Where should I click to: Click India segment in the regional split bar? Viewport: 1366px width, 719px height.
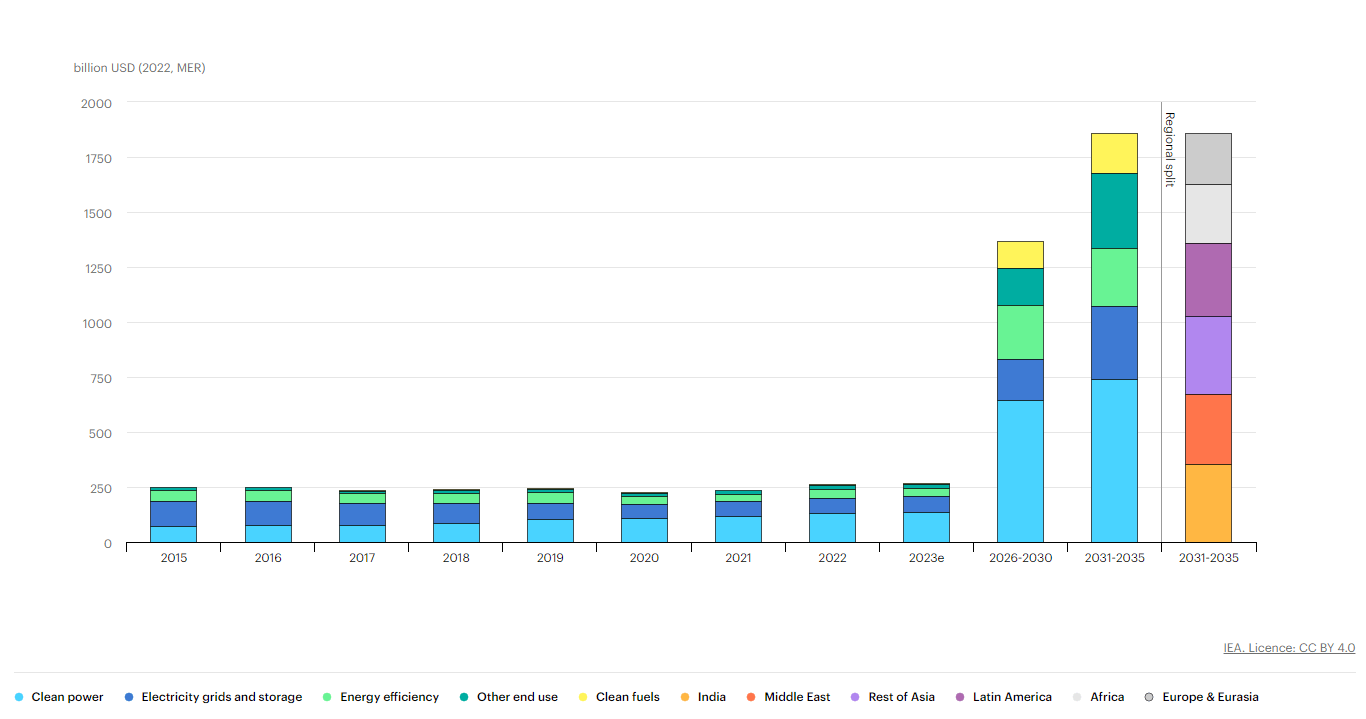(1208, 503)
